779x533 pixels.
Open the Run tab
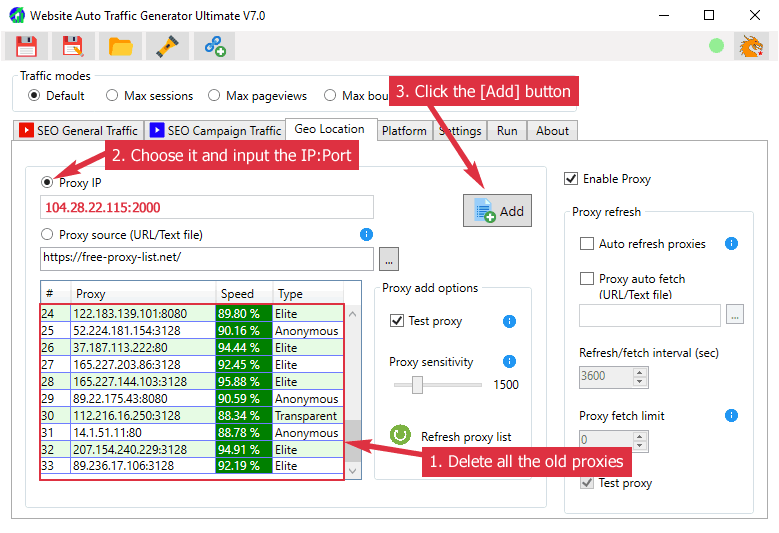507,131
